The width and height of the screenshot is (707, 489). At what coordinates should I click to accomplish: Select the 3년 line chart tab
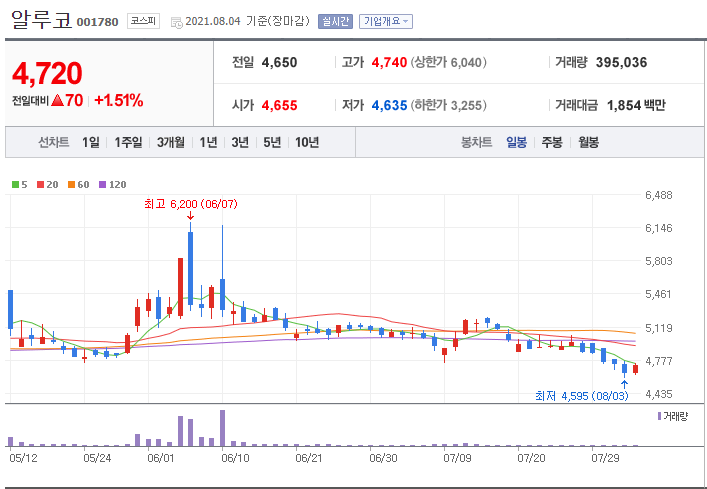(x=240, y=143)
